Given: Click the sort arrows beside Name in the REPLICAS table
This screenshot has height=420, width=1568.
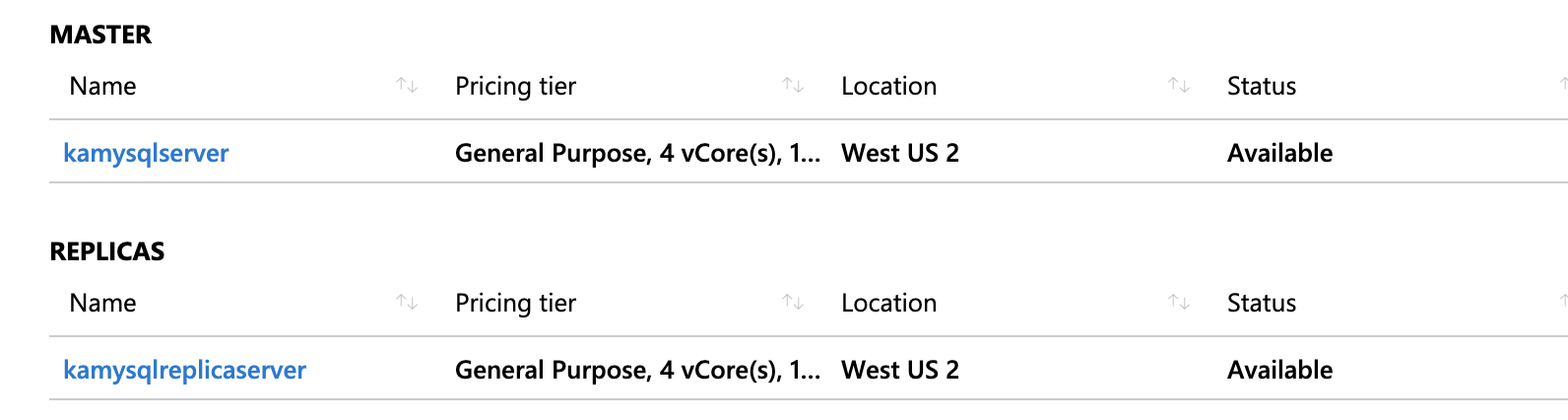Looking at the screenshot, I should pos(407,303).
